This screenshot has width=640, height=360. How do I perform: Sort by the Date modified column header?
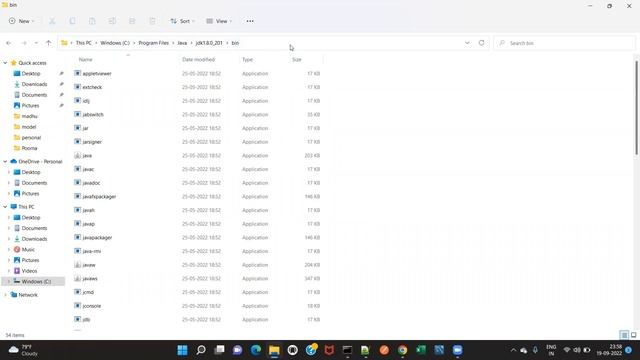tap(198, 60)
